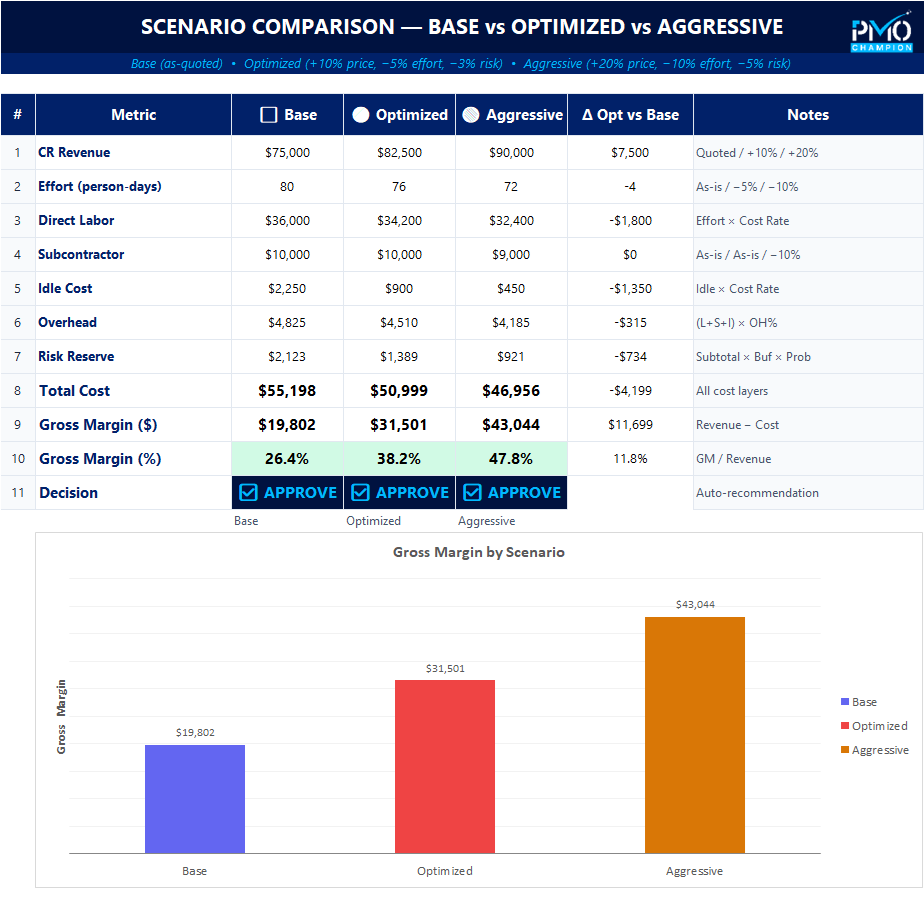Toggle the APPROVE checkbox for the Base scenario
The height and width of the screenshot is (910, 924).
point(287,492)
